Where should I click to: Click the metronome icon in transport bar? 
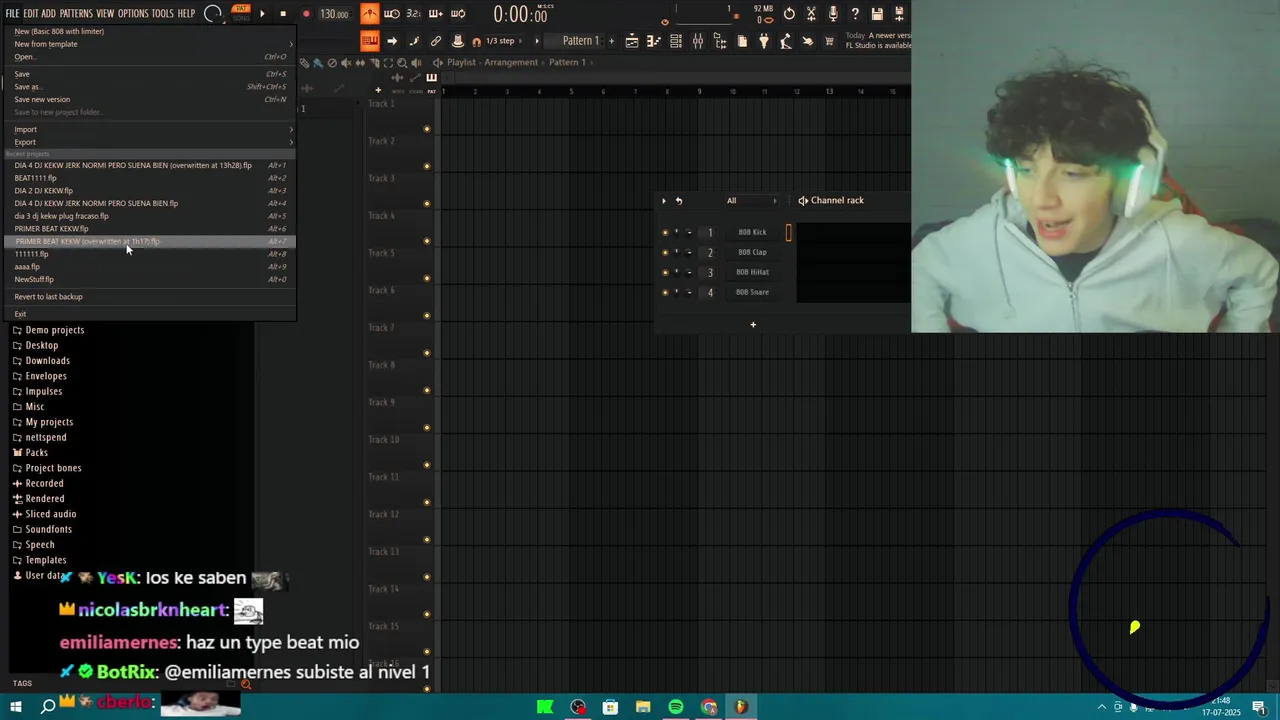370,14
